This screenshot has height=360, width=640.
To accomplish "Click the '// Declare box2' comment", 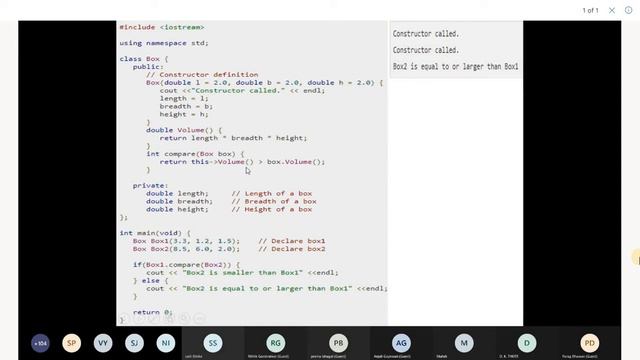I will coord(292,249).
